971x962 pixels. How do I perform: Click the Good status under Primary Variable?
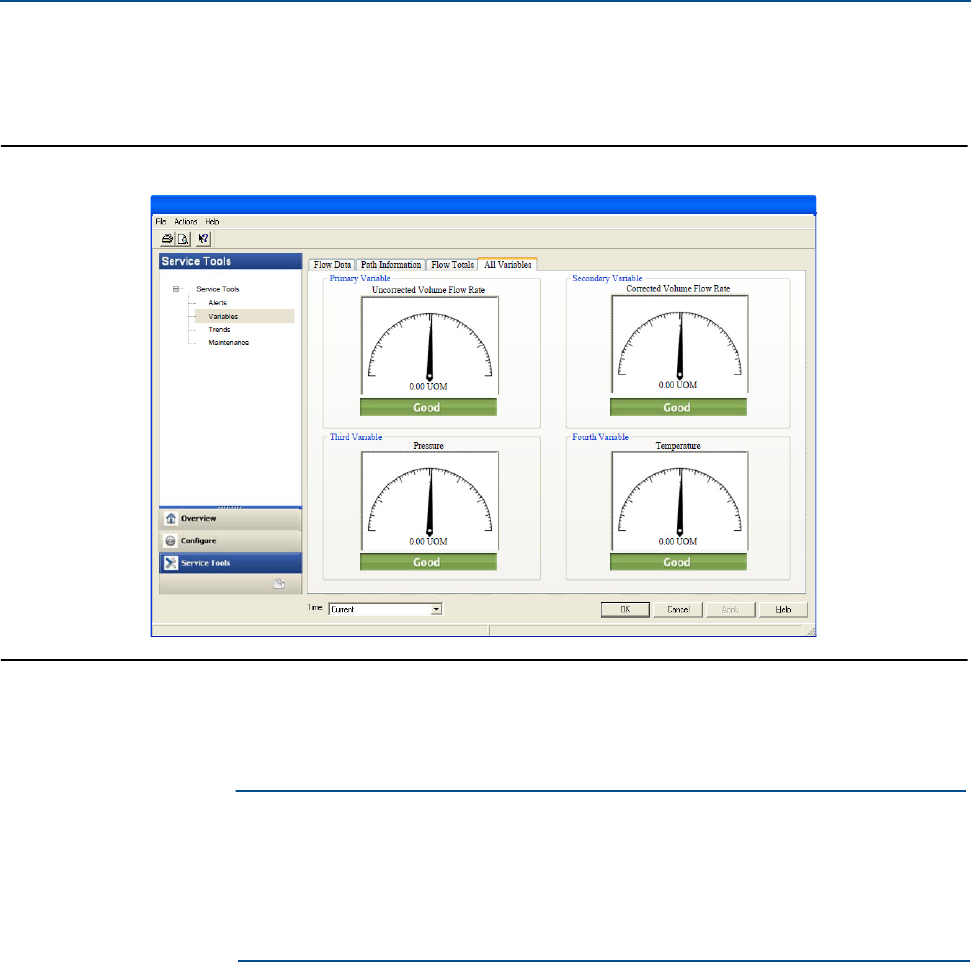click(x=429, y=407)
